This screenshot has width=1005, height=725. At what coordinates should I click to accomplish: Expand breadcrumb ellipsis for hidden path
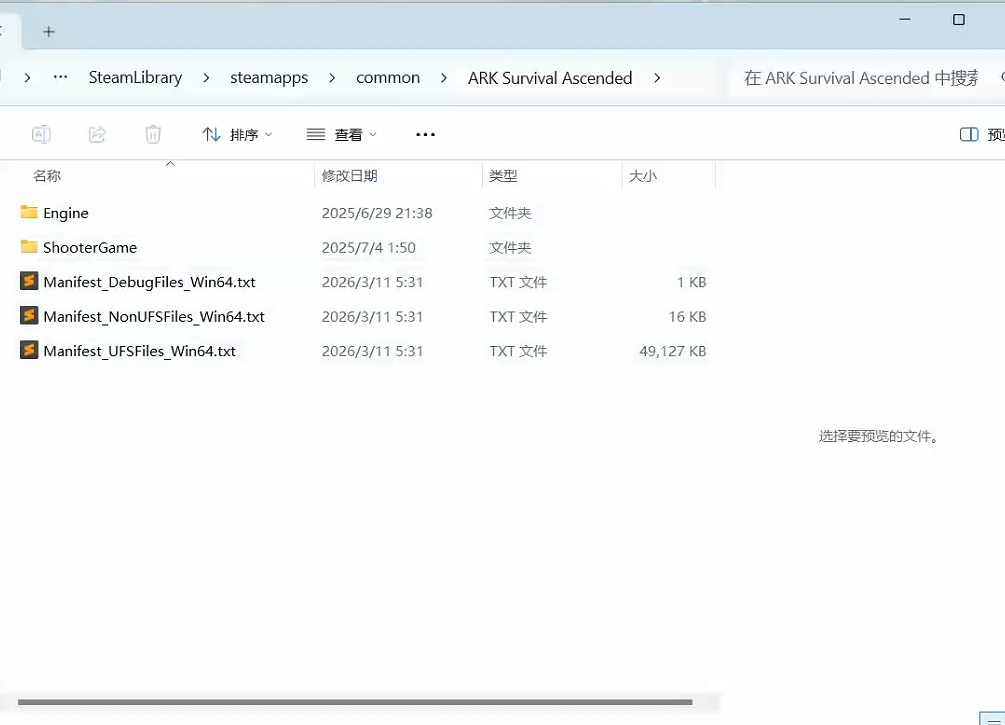(x=61, y=78)
